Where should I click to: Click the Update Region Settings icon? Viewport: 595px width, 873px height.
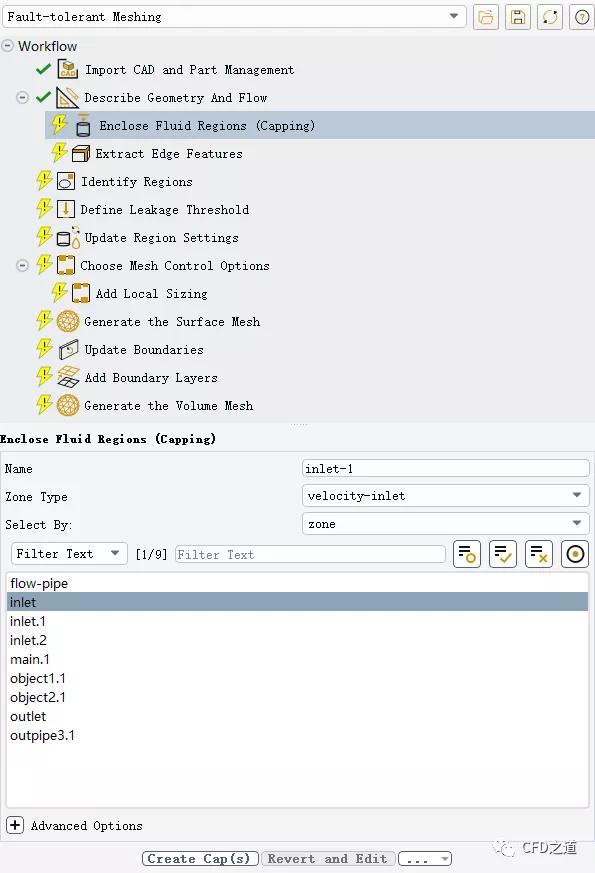click(x=68, y=238)
